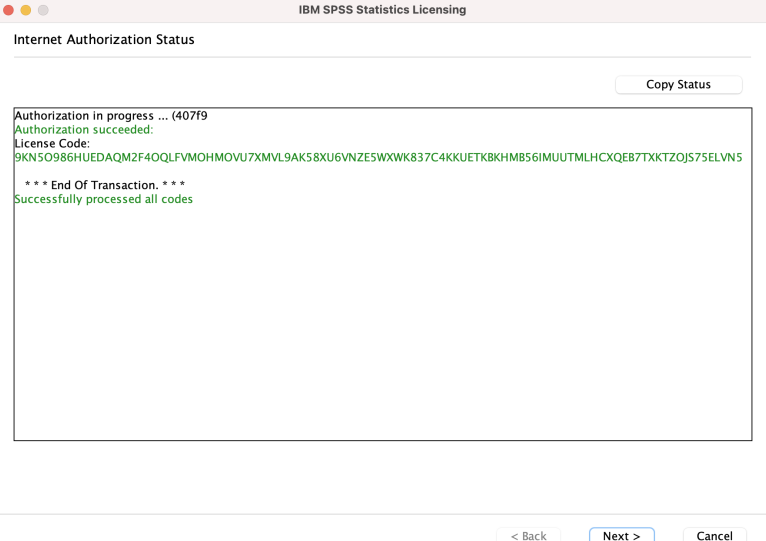Select the long green license code string
Image resolution: width=766 pixels, height=541 pixels.
tap(378, 157)
